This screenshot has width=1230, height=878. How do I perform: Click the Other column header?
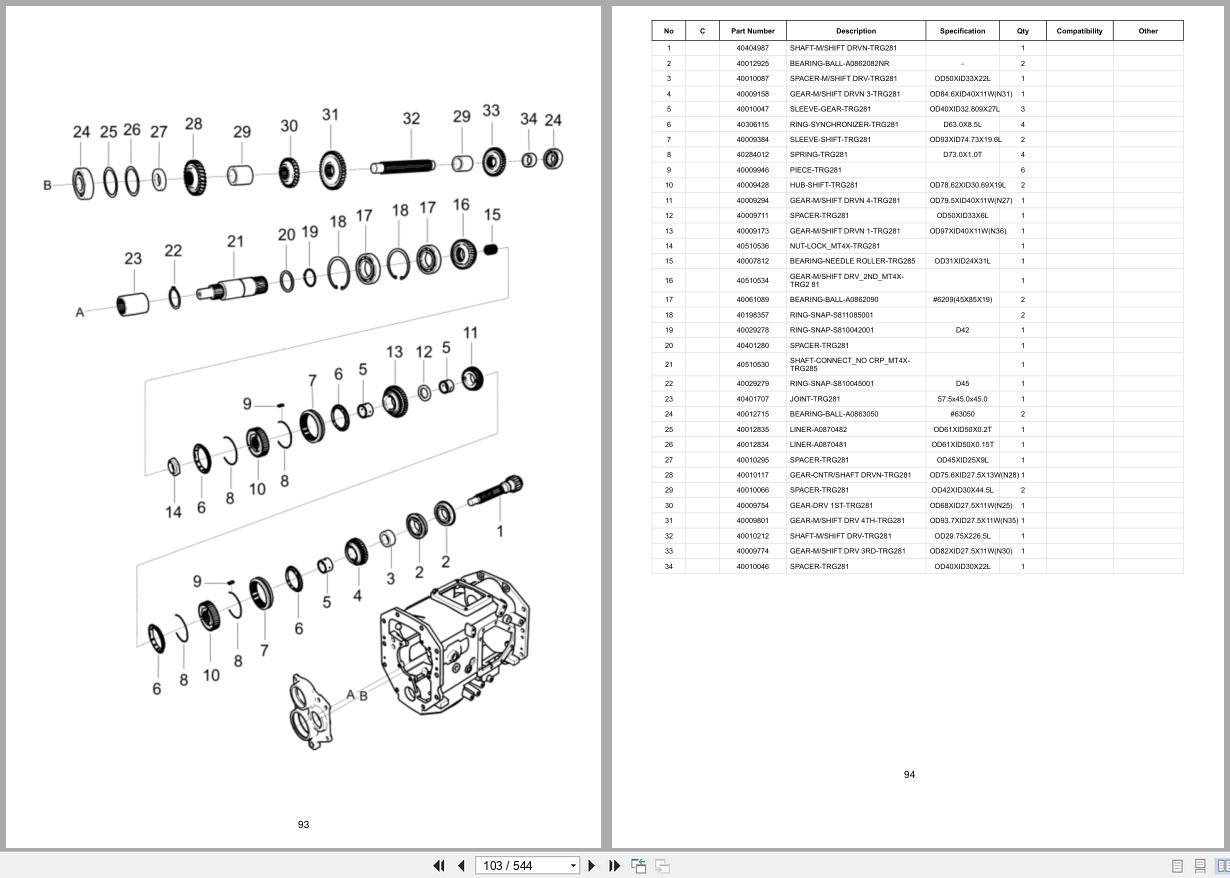[x=1148, y=31]
